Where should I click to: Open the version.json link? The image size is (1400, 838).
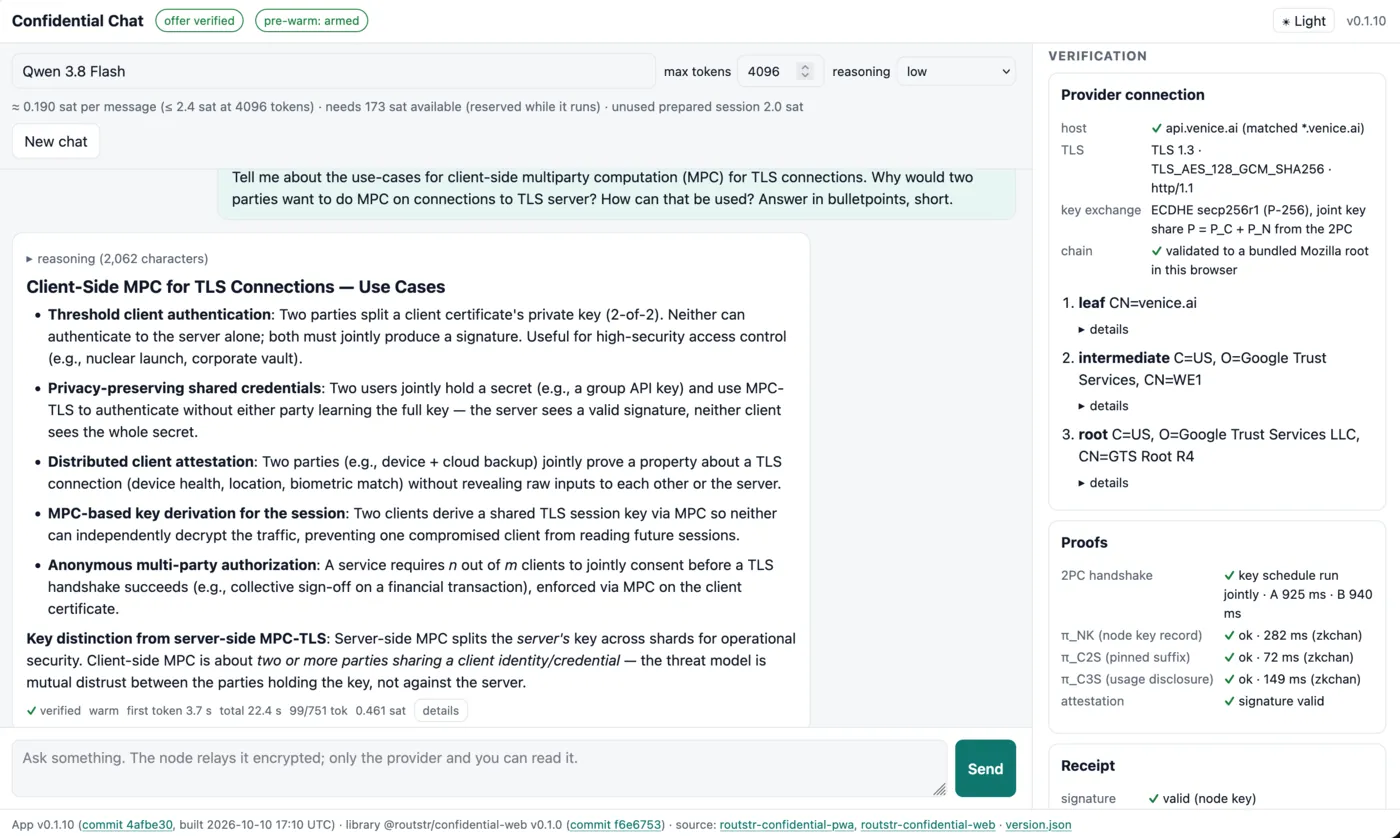(1038, 825)
